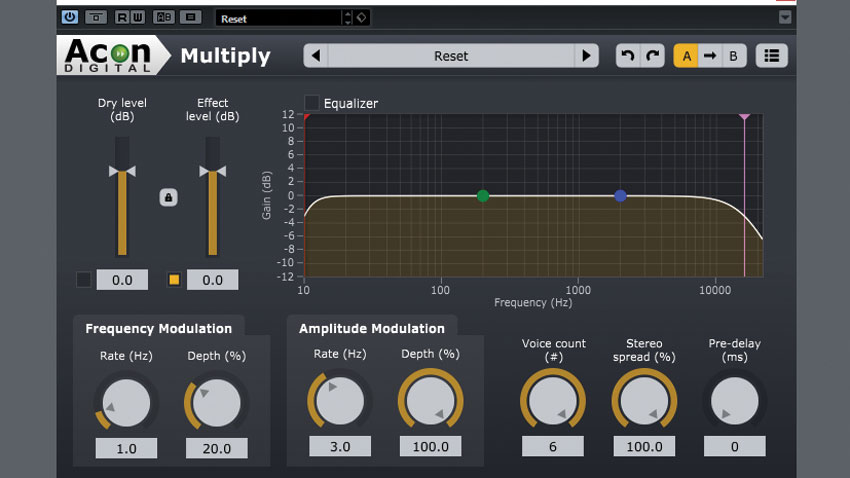Open the plugin menu list icon
850x478 pixels.
tap(771, 56)
